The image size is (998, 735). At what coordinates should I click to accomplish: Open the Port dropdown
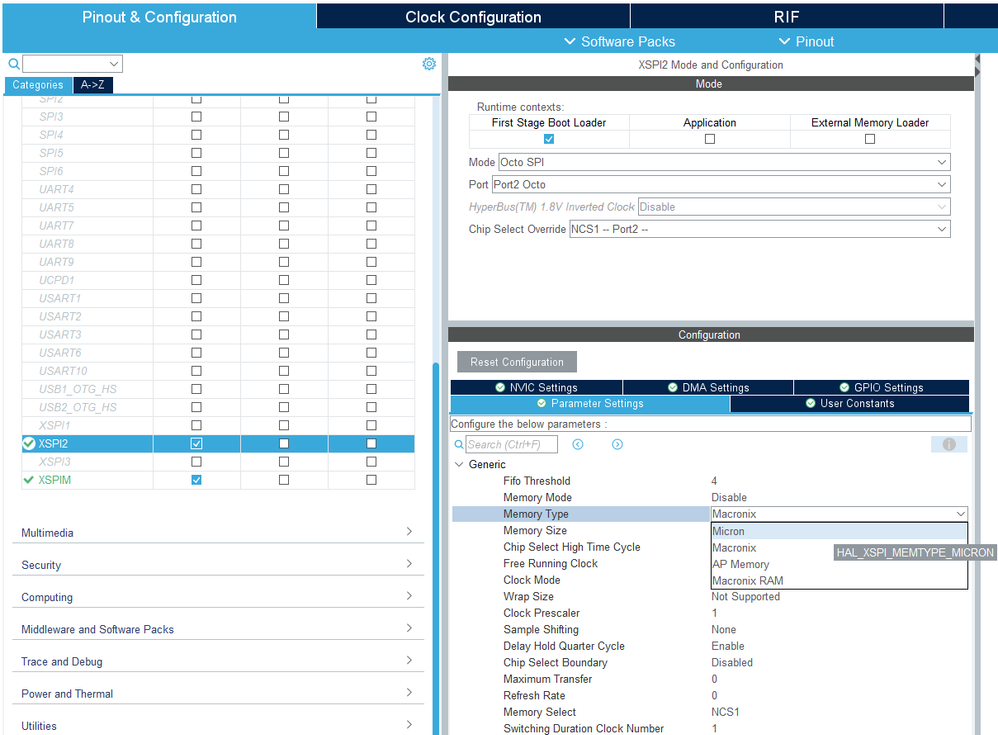[x=721, y=185]
